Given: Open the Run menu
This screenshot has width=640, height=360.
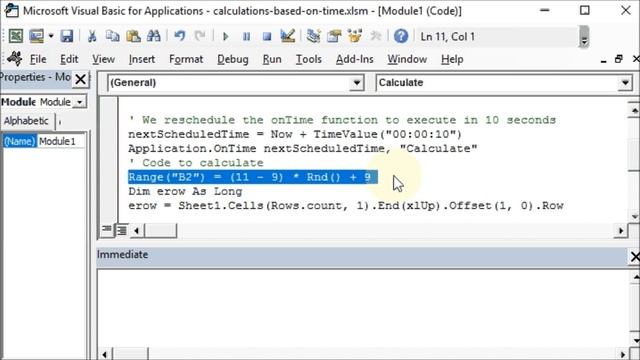Looking at the screenshot, I should (x=272, y=59).
